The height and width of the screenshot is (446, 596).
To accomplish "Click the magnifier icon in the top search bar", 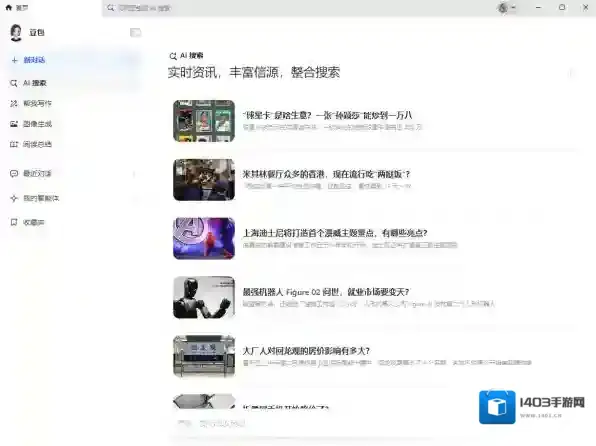I will coord(111,8).
